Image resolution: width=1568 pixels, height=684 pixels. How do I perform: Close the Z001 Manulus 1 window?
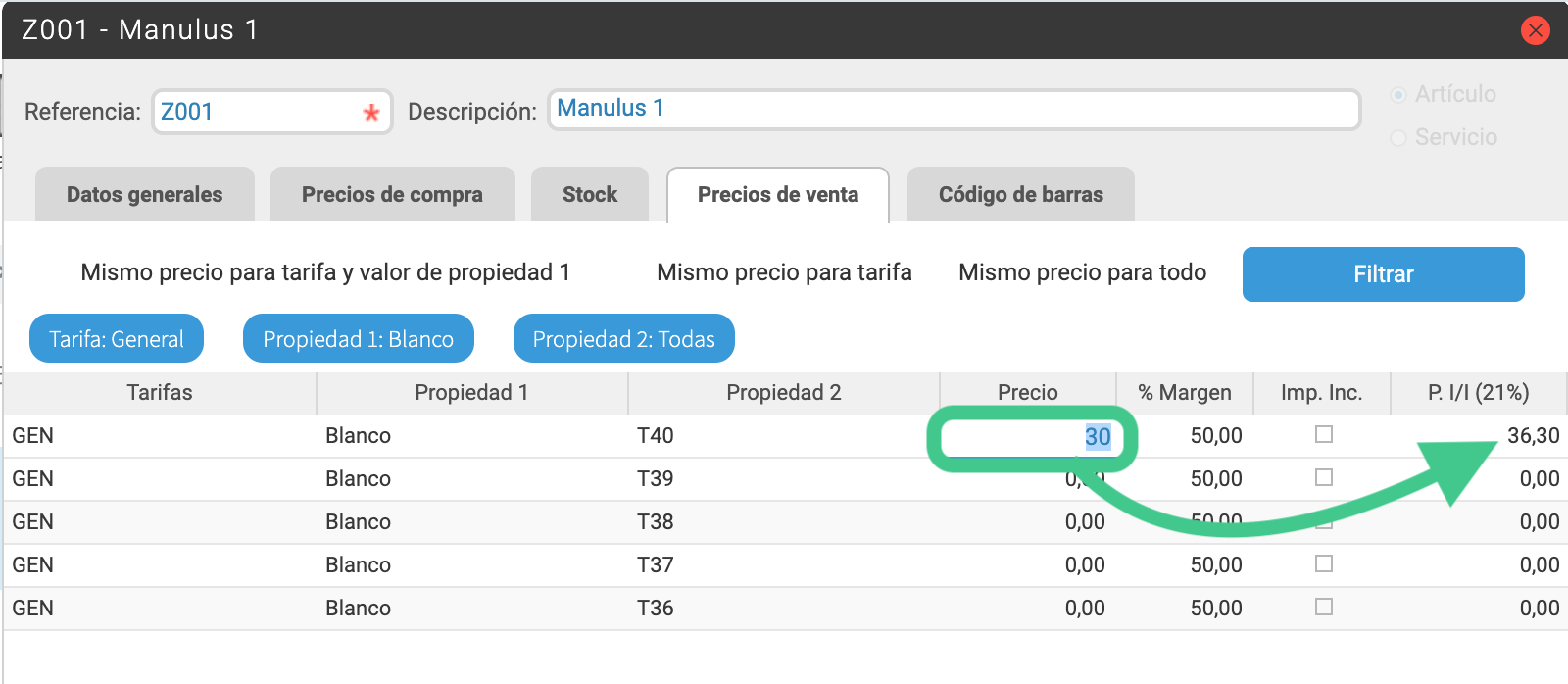click(1536, 30)
